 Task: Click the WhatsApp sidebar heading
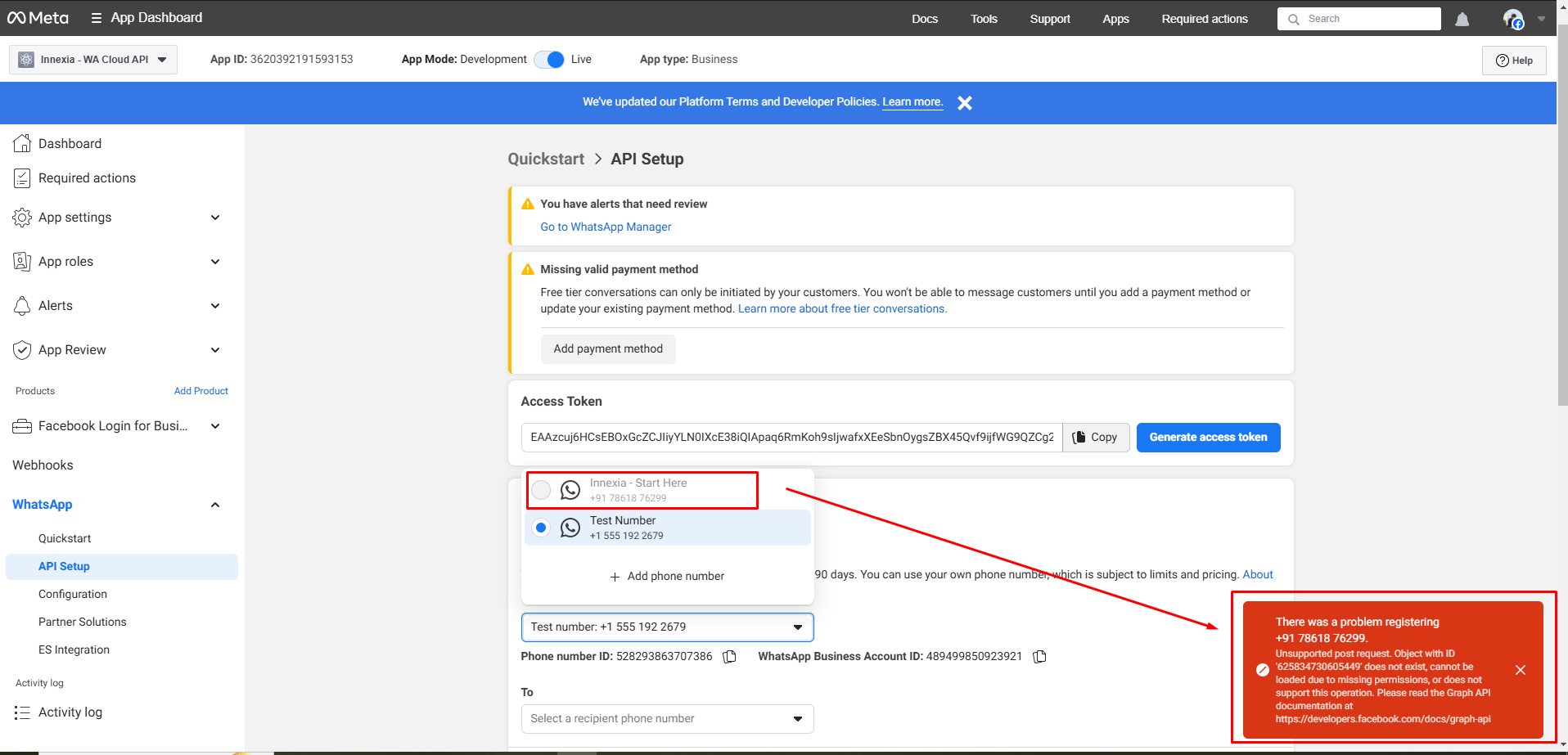coord(43,505)
